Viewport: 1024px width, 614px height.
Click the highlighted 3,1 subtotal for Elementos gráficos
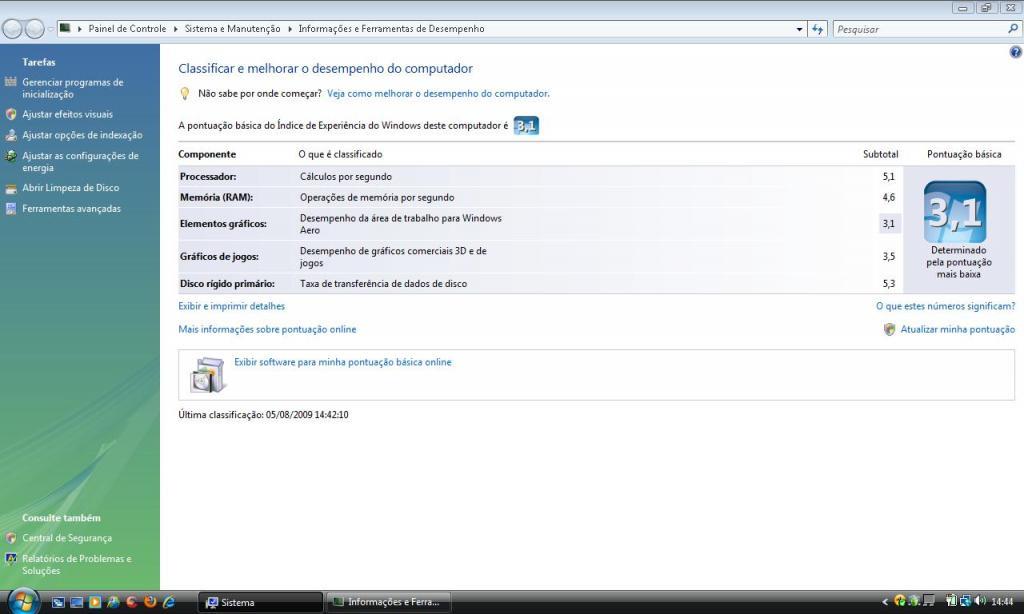click(889, 223)
